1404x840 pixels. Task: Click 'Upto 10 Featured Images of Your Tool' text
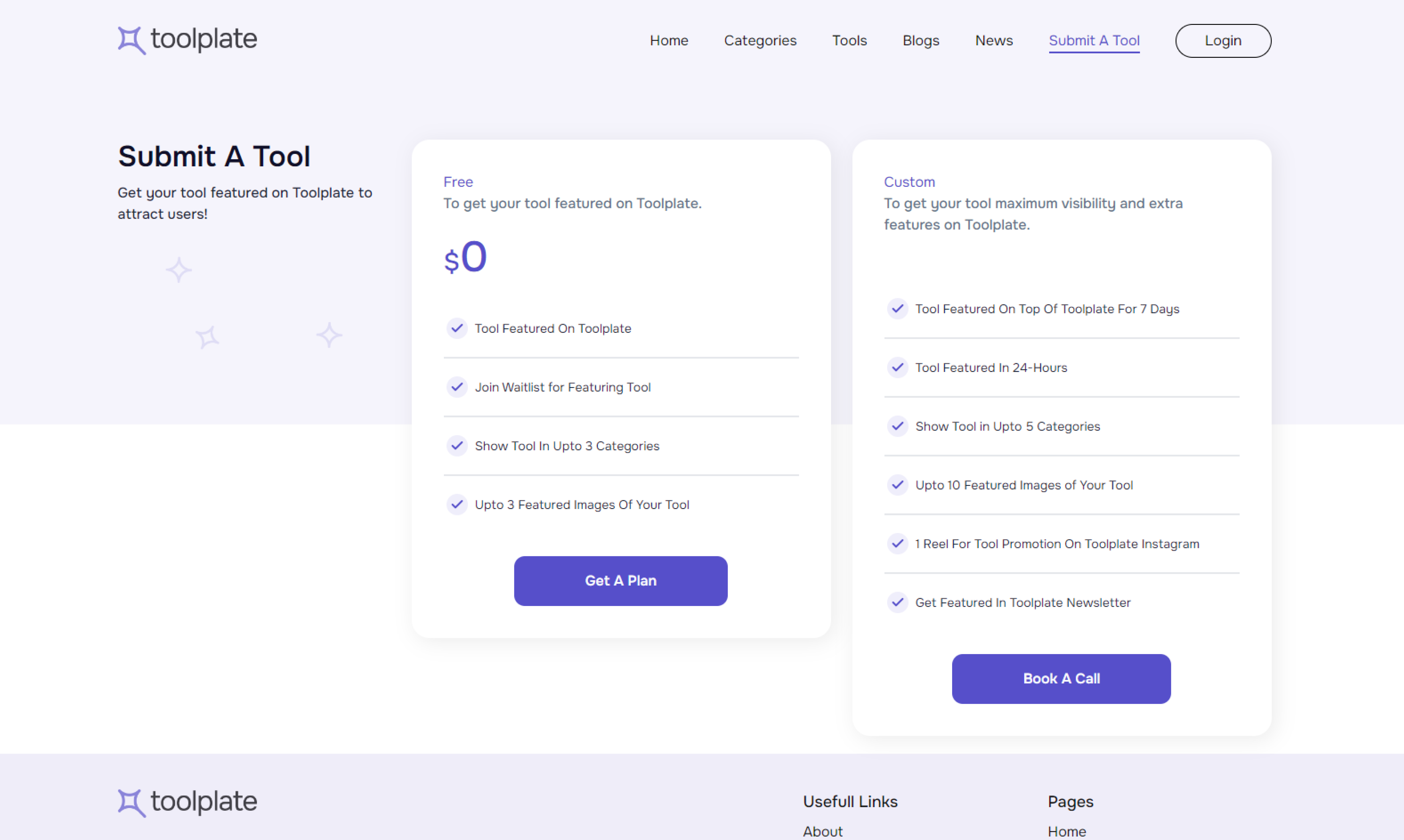coord(1024,485)
